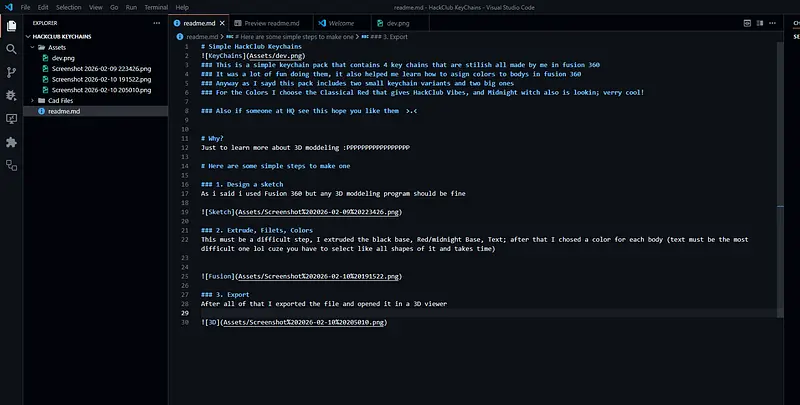Switch to the Welcome tab
This screenshot has width=800, height=405.
342,21
